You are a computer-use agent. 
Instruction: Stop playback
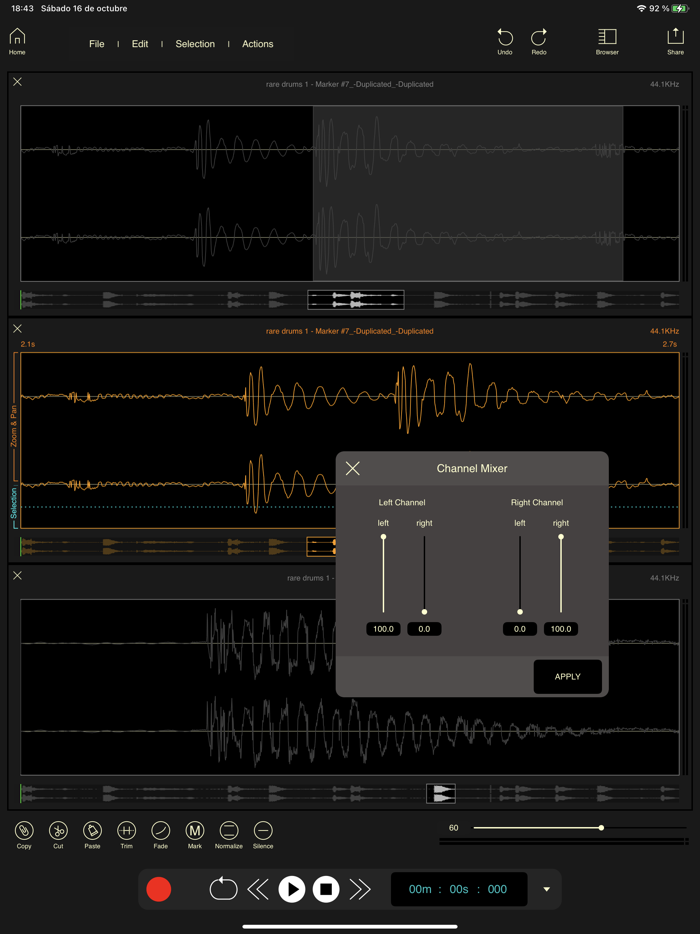[326, 889]
